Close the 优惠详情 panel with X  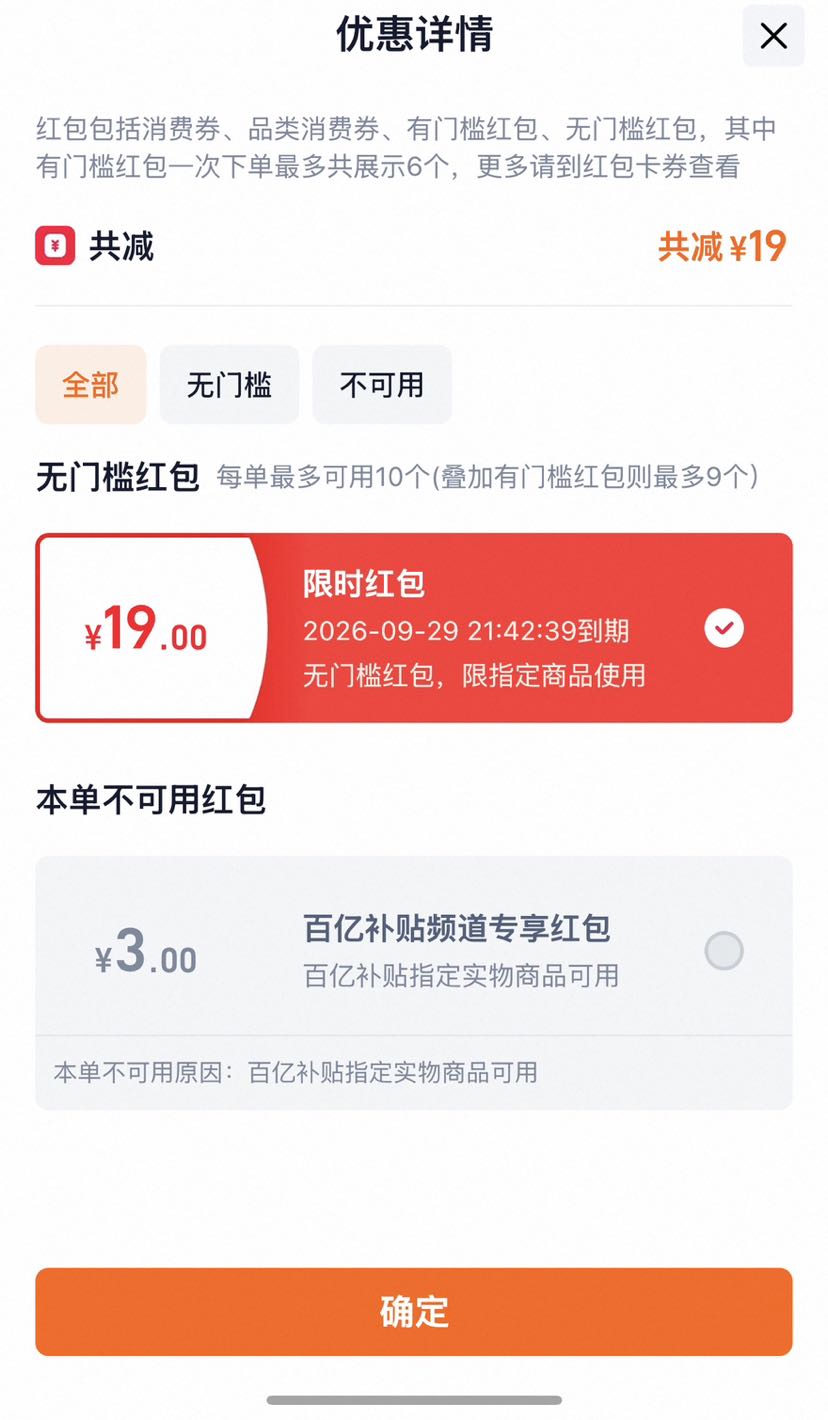773,36
